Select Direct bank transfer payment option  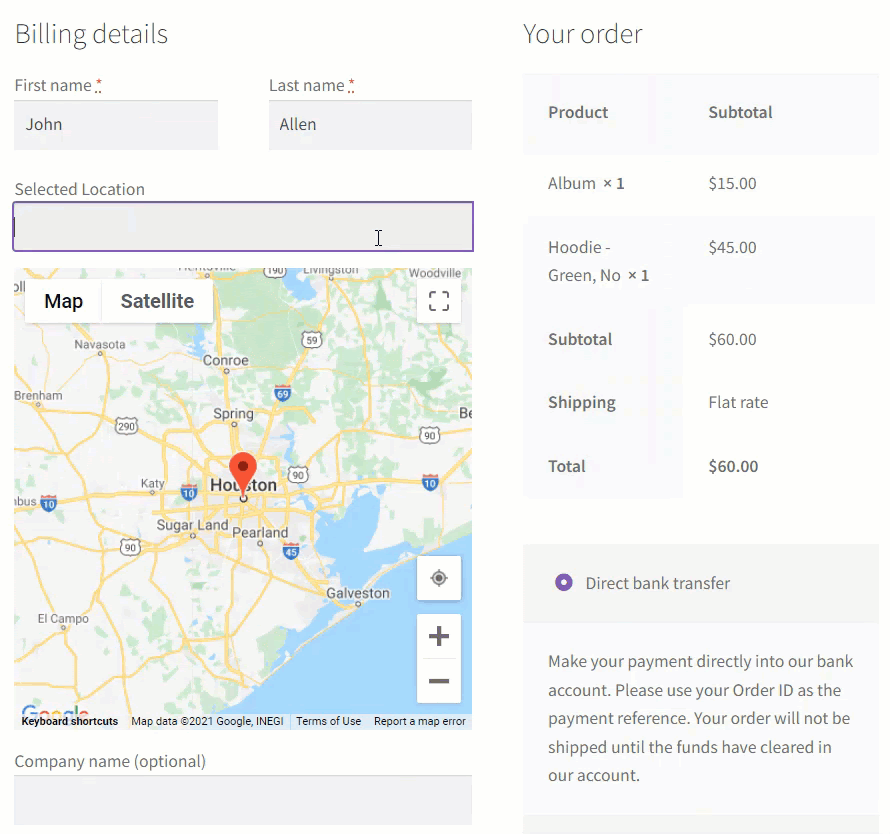pyautogui.click(x=564, y=582)
